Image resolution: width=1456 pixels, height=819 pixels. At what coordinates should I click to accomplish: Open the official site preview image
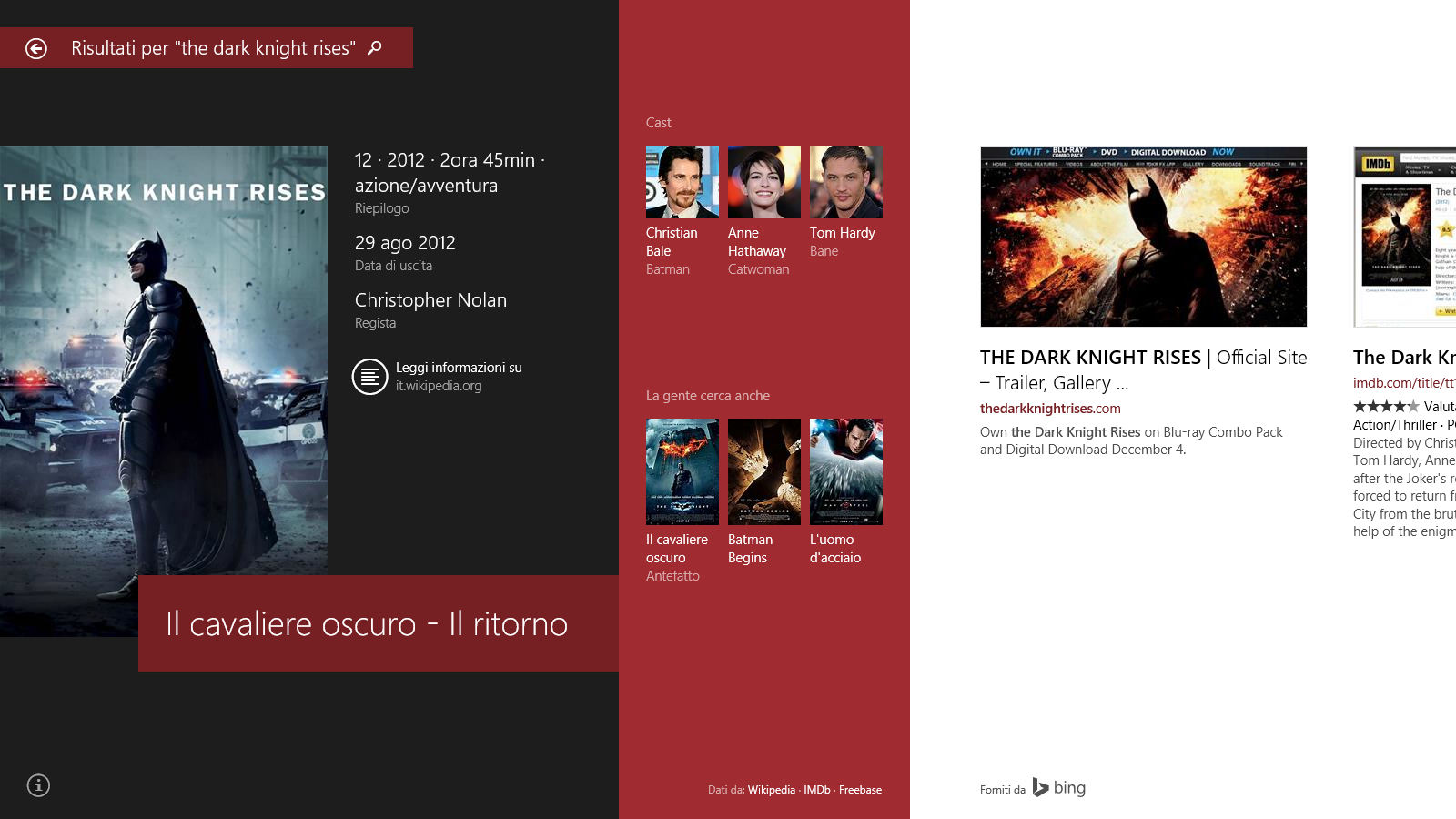(x=1144, y=237)
